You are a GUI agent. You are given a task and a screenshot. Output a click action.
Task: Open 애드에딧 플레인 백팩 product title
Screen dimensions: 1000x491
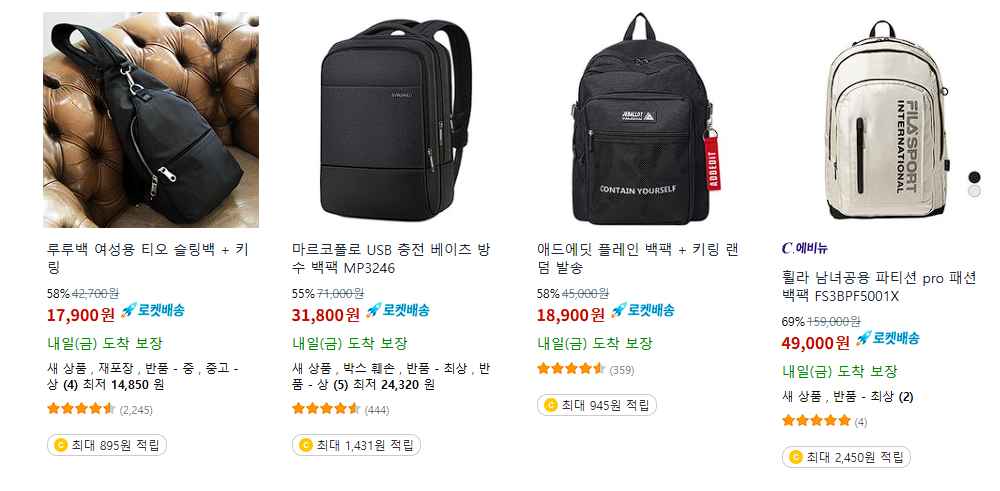[638, 259]
